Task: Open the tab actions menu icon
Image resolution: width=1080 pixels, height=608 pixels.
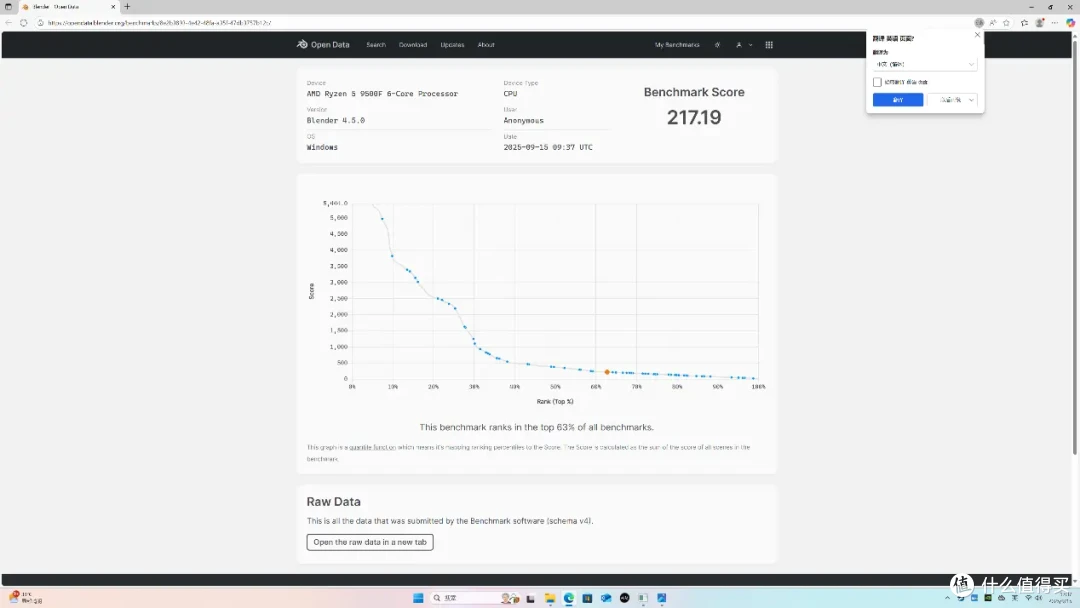Action: click(x=8, y=6)
